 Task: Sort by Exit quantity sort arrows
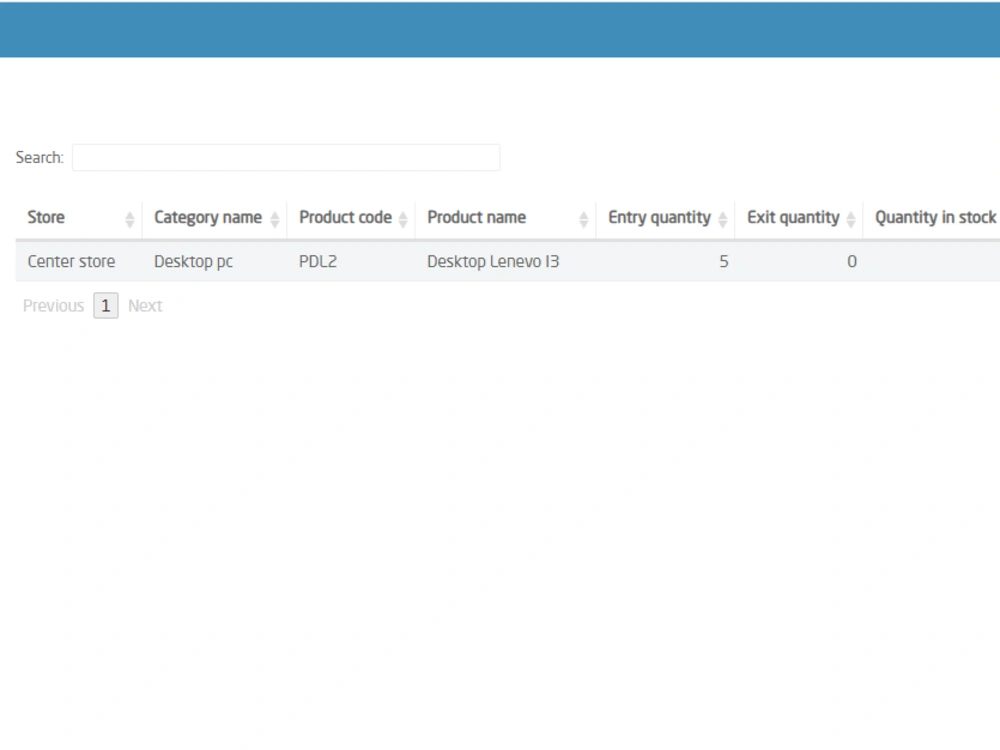coord(851,219)
